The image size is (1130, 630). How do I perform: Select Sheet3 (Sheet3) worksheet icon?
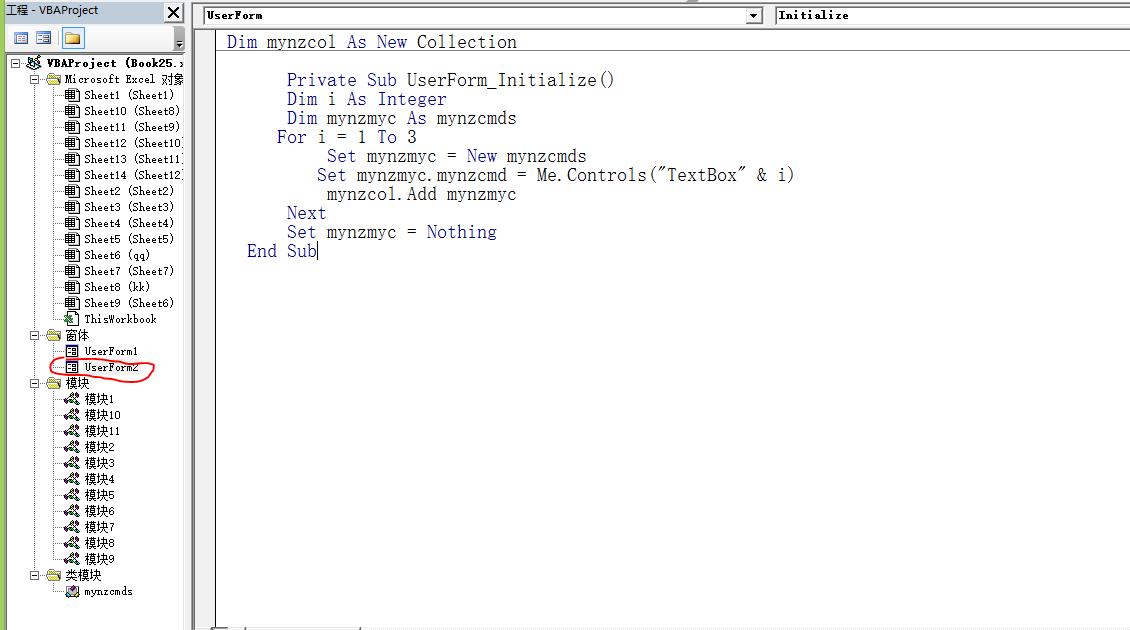point(71,207)
